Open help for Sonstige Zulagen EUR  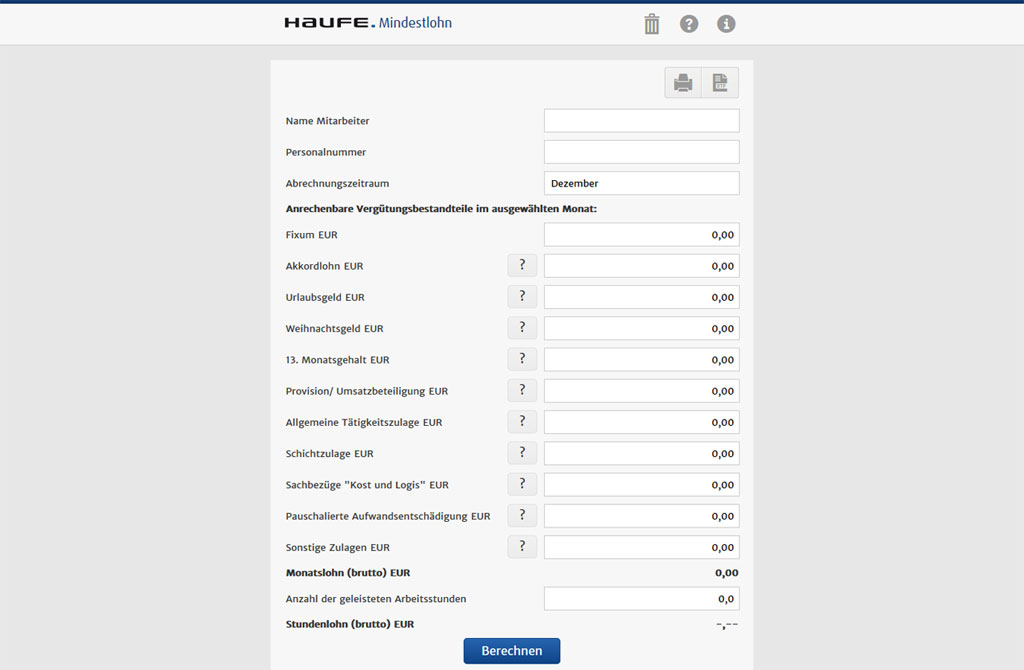coord(522,547)
